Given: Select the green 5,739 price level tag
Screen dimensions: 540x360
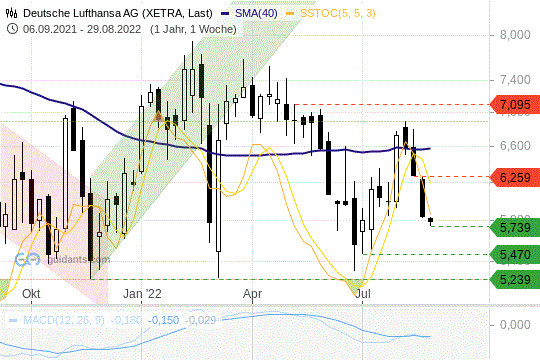Looking at the screenshot, I should [515, 227].
